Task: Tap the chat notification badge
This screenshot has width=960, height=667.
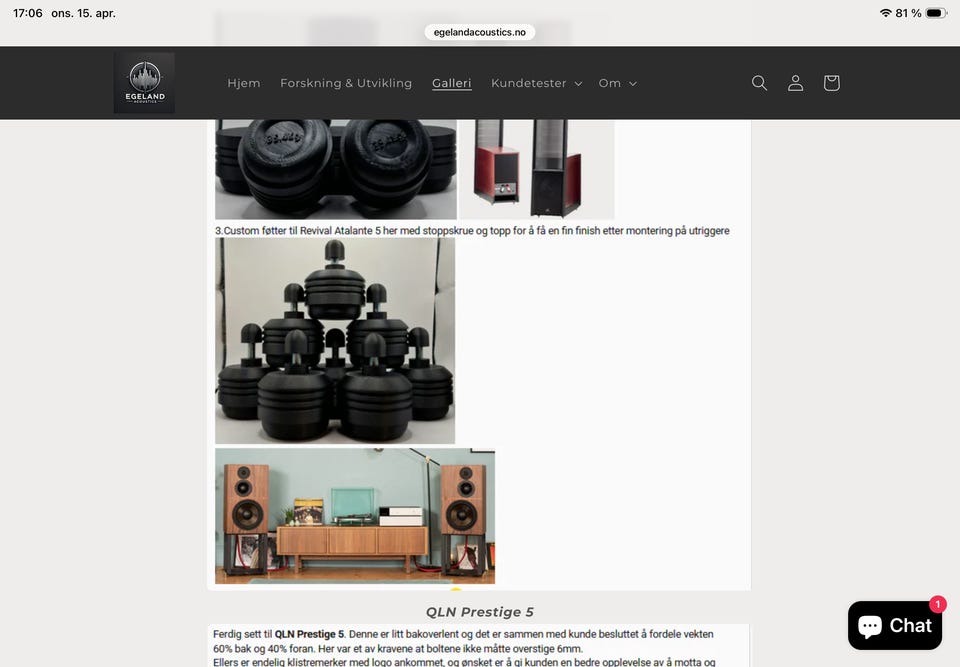Action: [937, 604]
